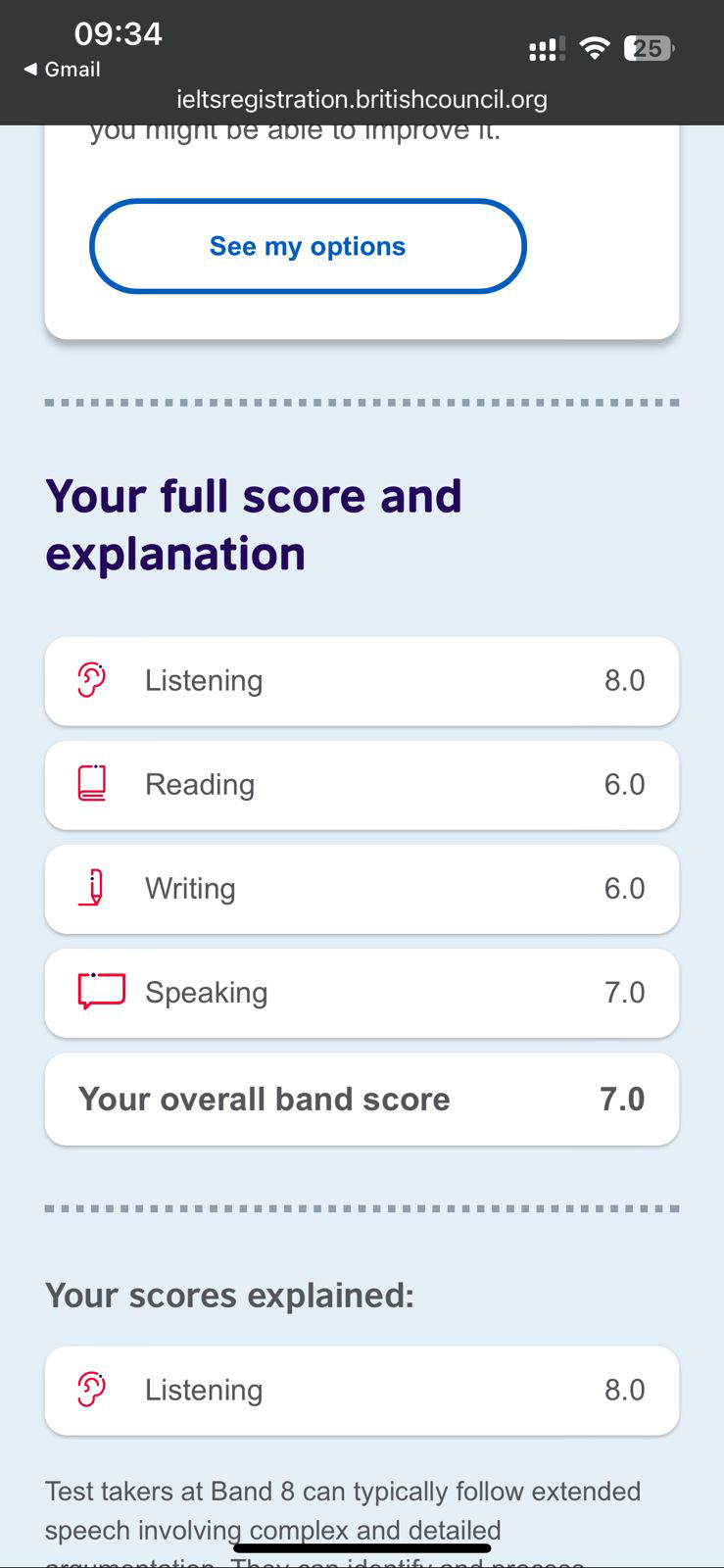
Task: Expand the Reading 6.0 score card
Action: (x=362, y=785)
